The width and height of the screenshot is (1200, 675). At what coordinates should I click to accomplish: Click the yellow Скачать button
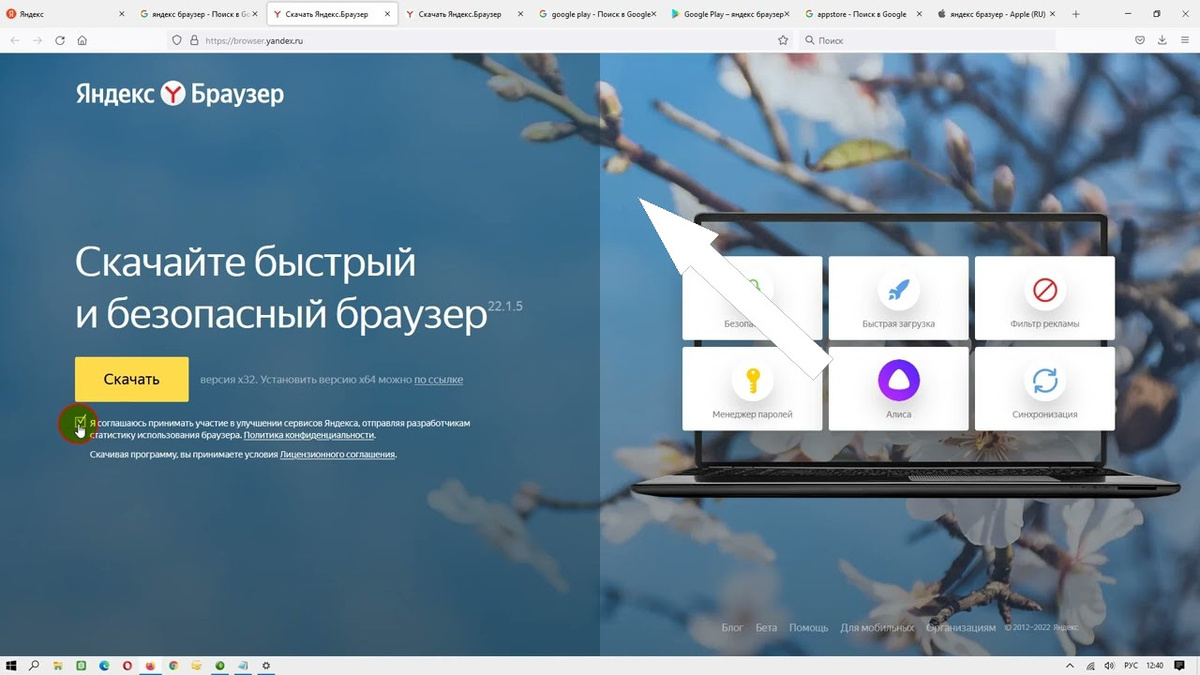click(x=132, y=379)
